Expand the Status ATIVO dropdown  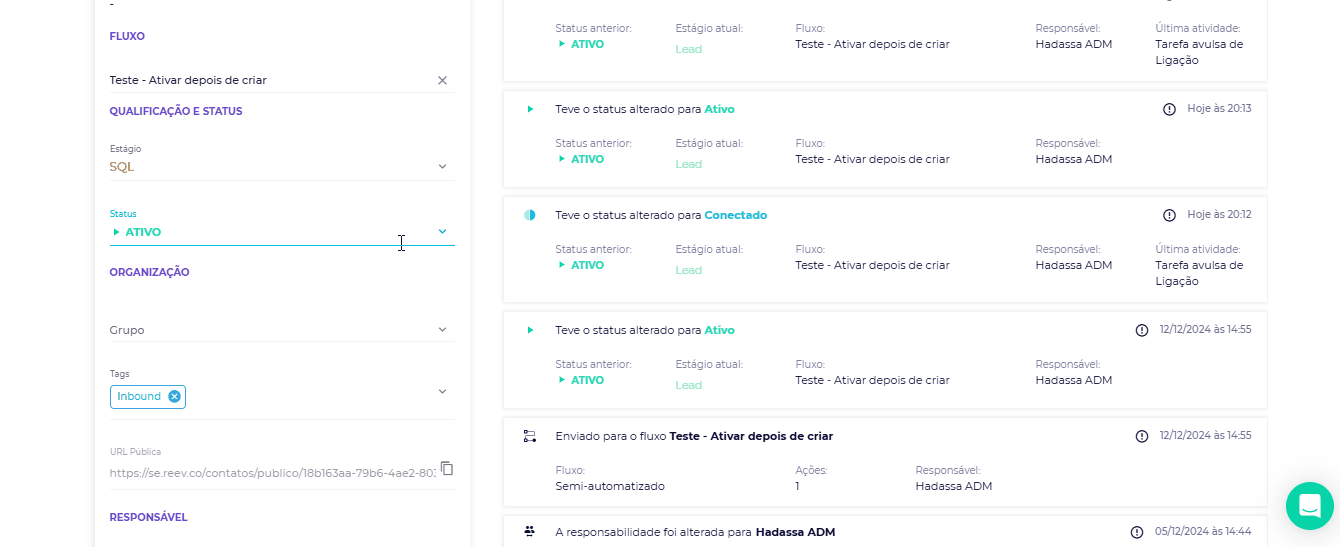click(282, 232)
